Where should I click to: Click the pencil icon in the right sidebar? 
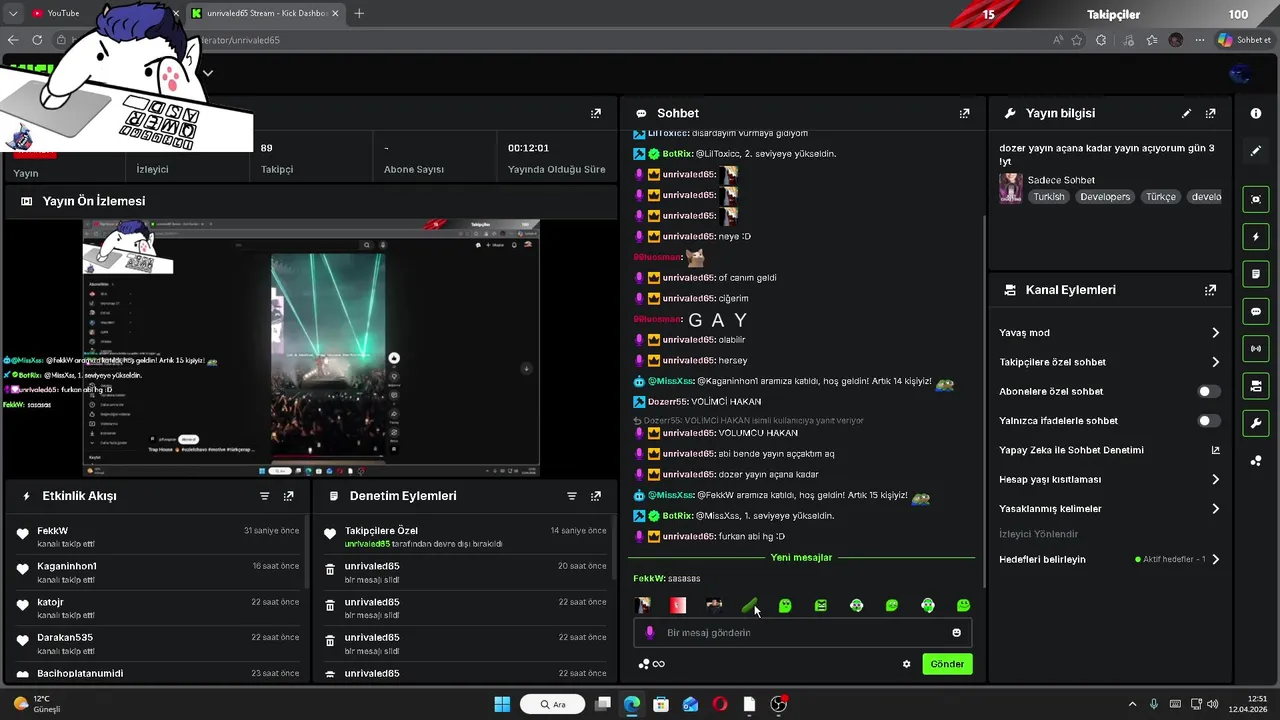click(x=1256, y=151)
